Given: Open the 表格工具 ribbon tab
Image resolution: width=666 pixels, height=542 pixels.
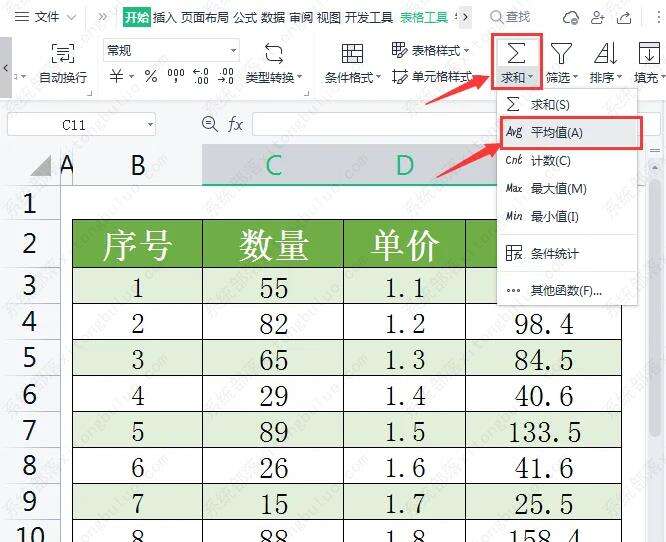Looking at the screenshot, I should (x=424, y=17).
